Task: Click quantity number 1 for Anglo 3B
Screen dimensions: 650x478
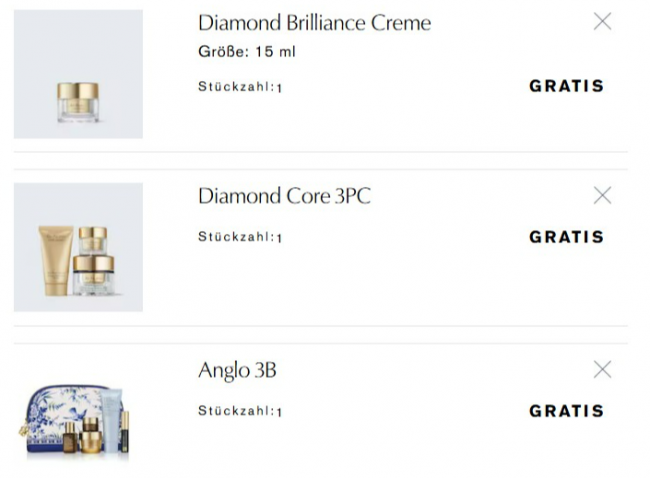Action: tap(279, 412)
